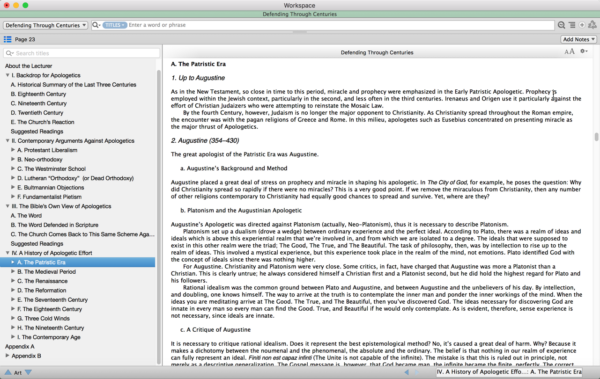Collapse II. Contemporary Arguments Against Apologetics

pyautogui.click(x=7, y=140)
